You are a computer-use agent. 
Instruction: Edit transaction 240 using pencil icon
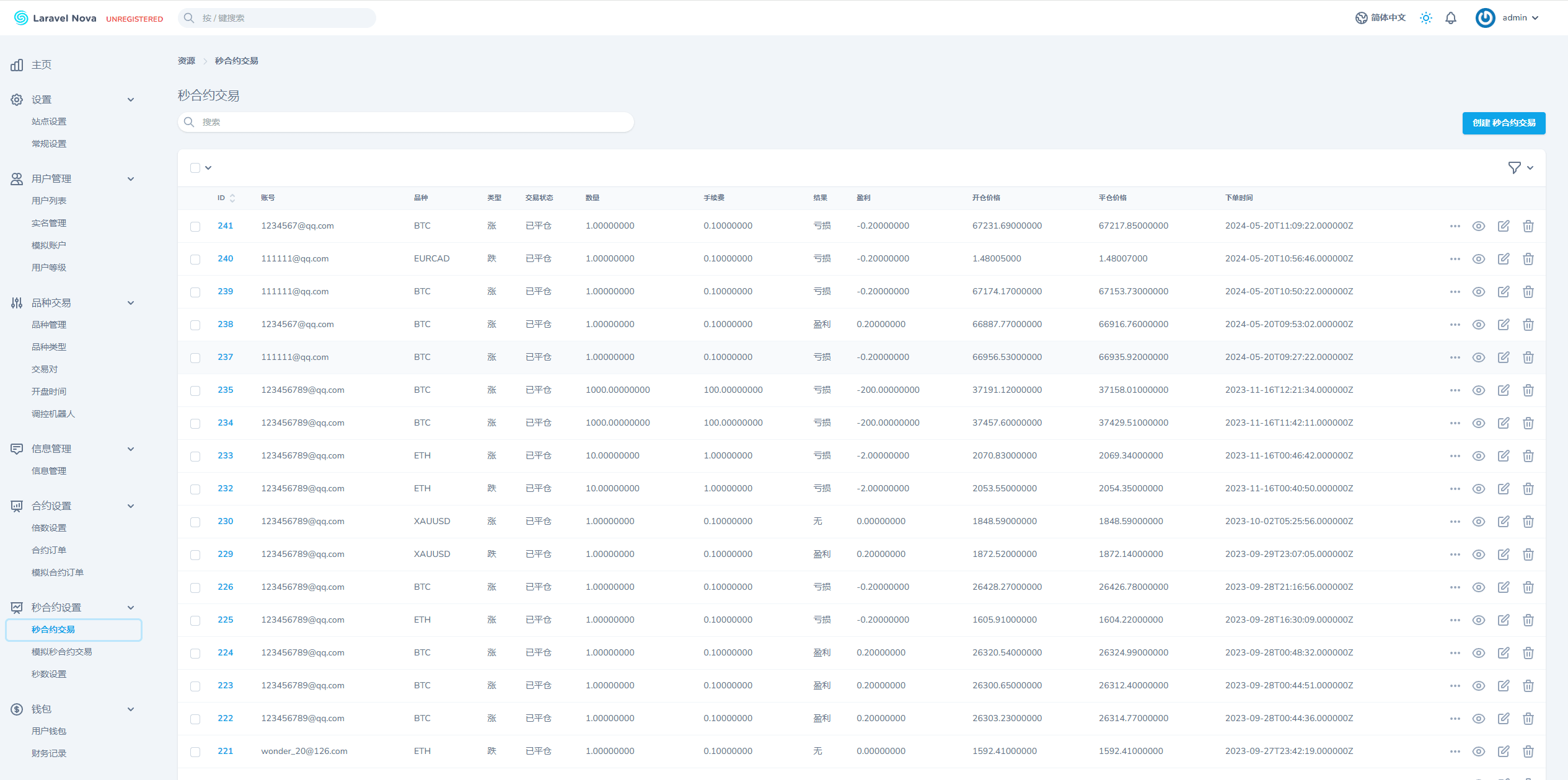pyautogui.click(x=1503, y=259)
